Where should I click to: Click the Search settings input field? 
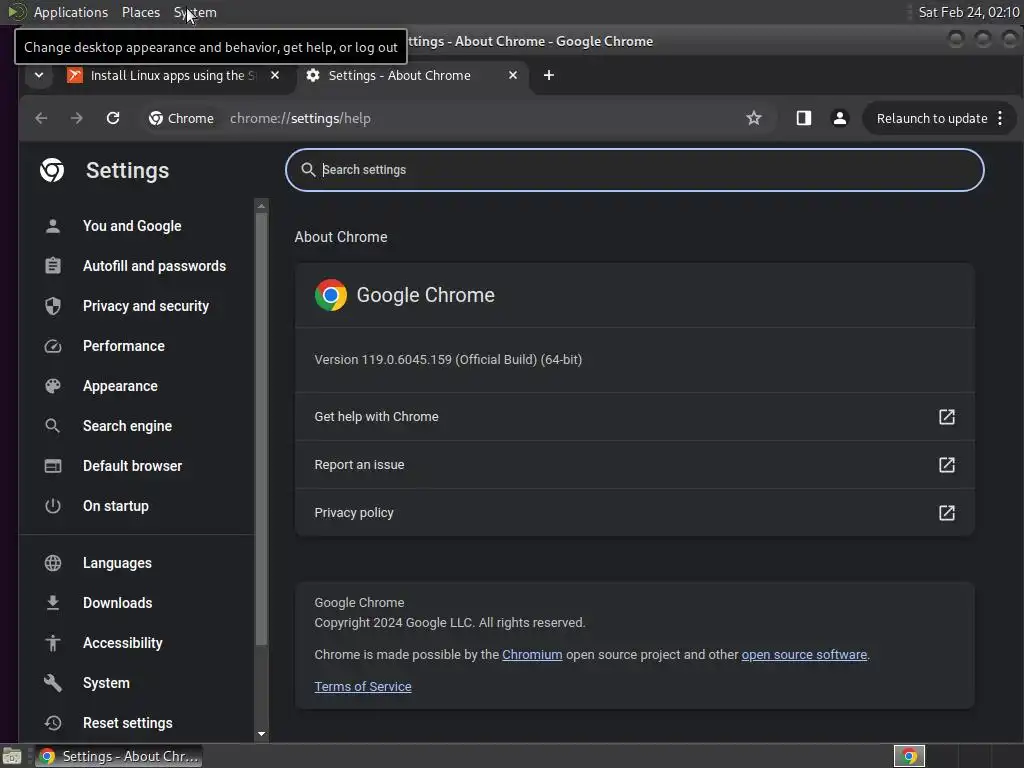pyautogui.click(x=635, y=170)
